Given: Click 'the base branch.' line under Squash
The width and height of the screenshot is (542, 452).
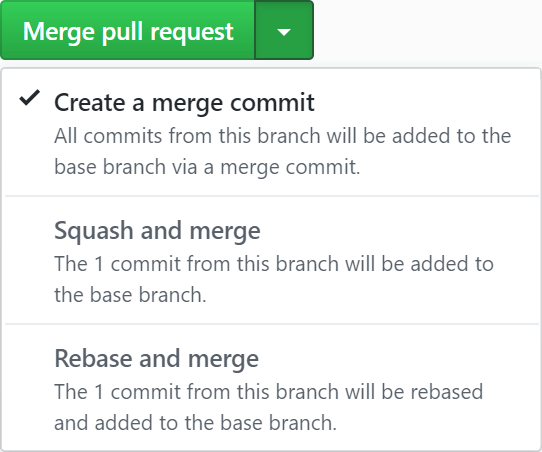Looking at the screenshot, I should tap(130, 295).
